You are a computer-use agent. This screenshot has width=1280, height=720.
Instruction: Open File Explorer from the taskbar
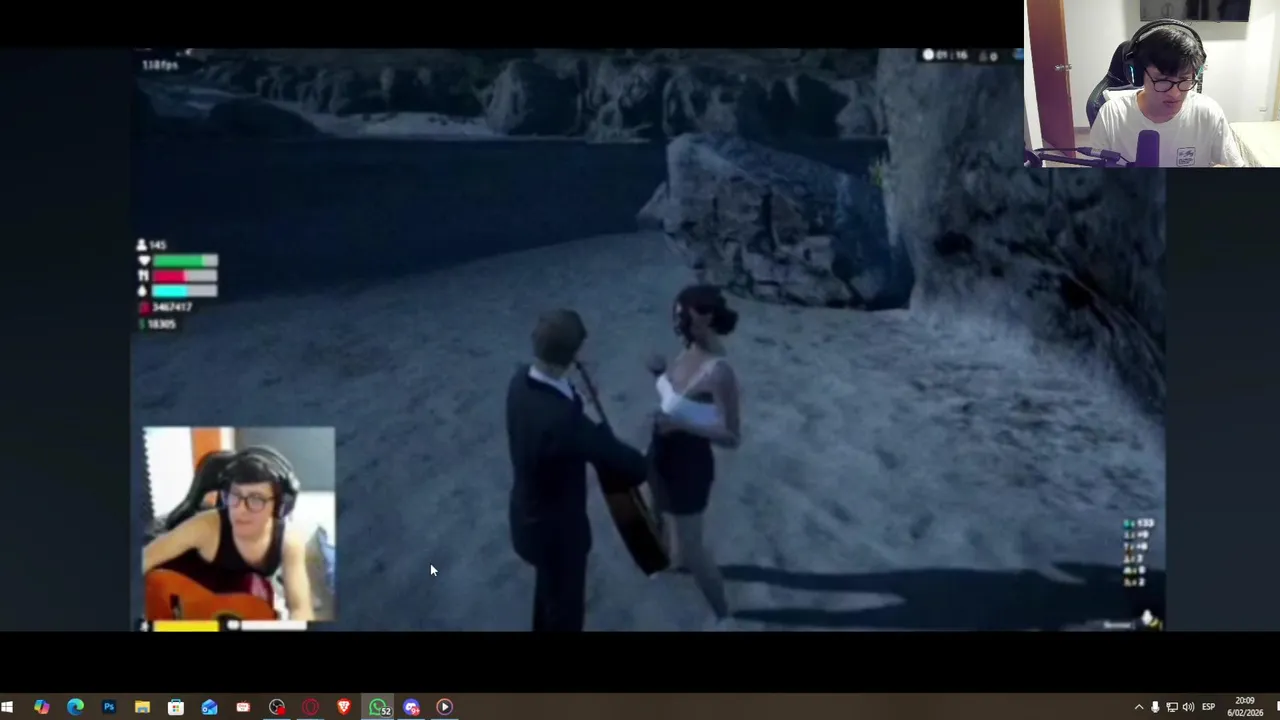tap(142, 707)
